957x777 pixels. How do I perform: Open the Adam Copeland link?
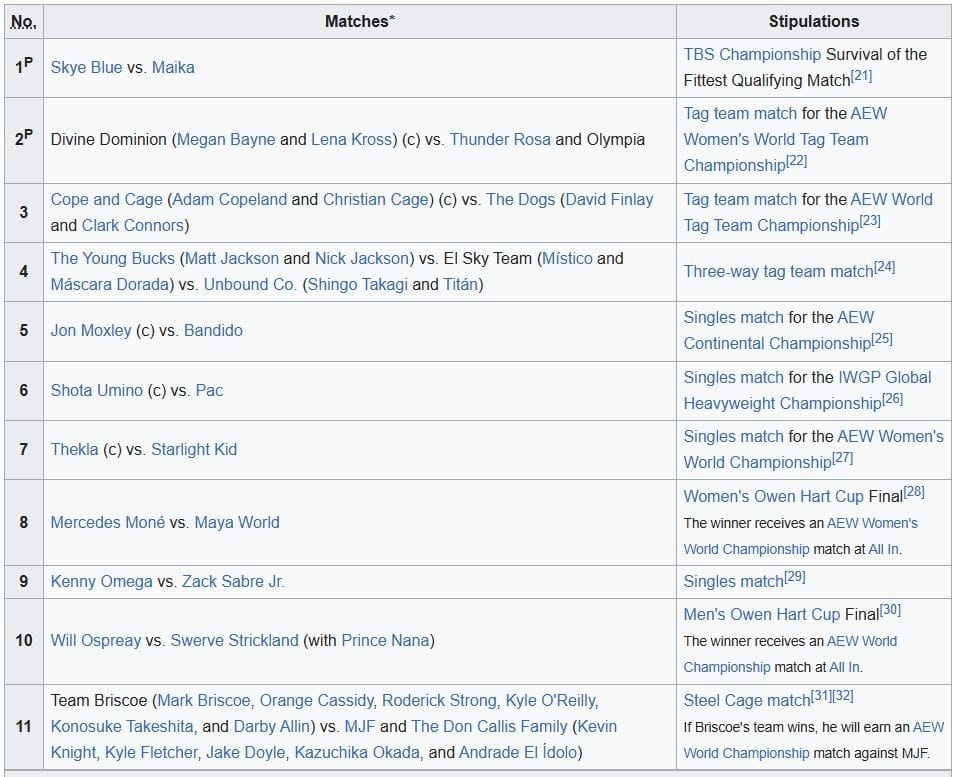click(229, 200)
